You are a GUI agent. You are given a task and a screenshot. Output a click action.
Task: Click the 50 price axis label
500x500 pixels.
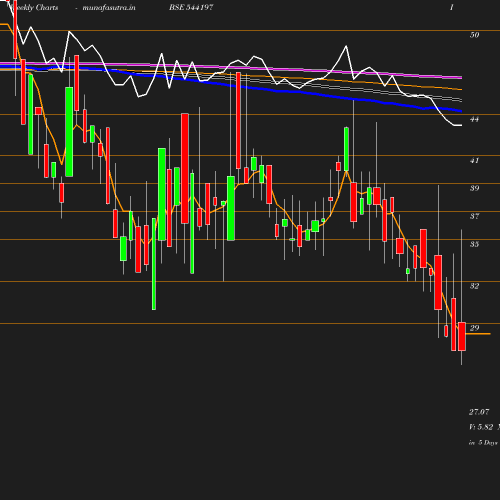[474, 35]
